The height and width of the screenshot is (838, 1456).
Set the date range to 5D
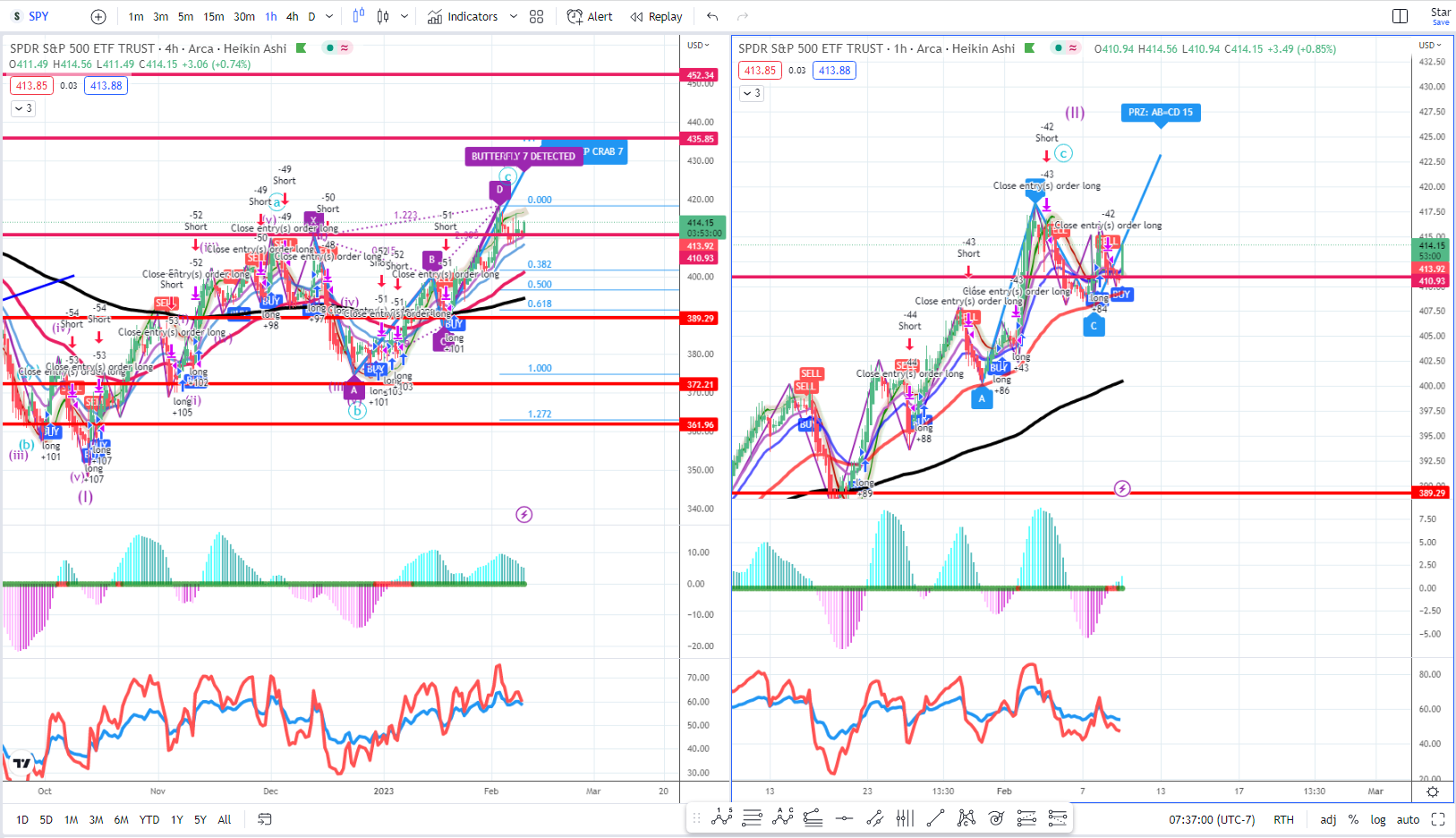pos(47,819)
